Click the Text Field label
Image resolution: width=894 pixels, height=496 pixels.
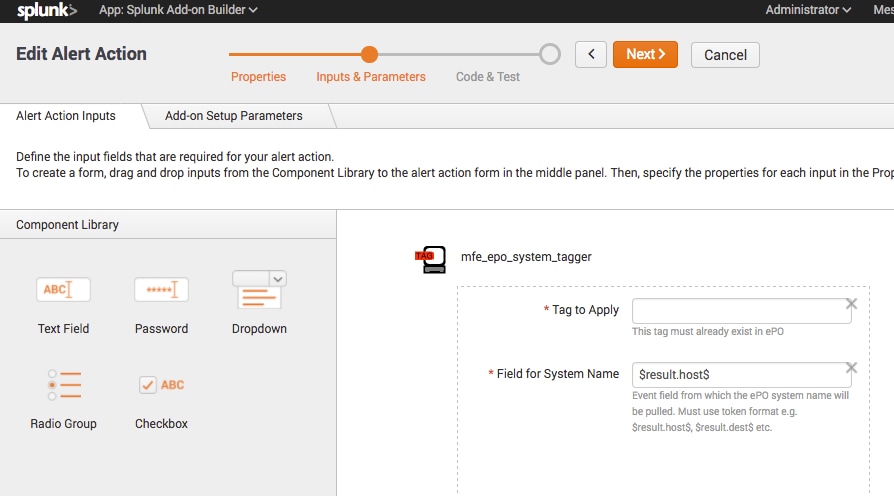[x=63, y=328]
